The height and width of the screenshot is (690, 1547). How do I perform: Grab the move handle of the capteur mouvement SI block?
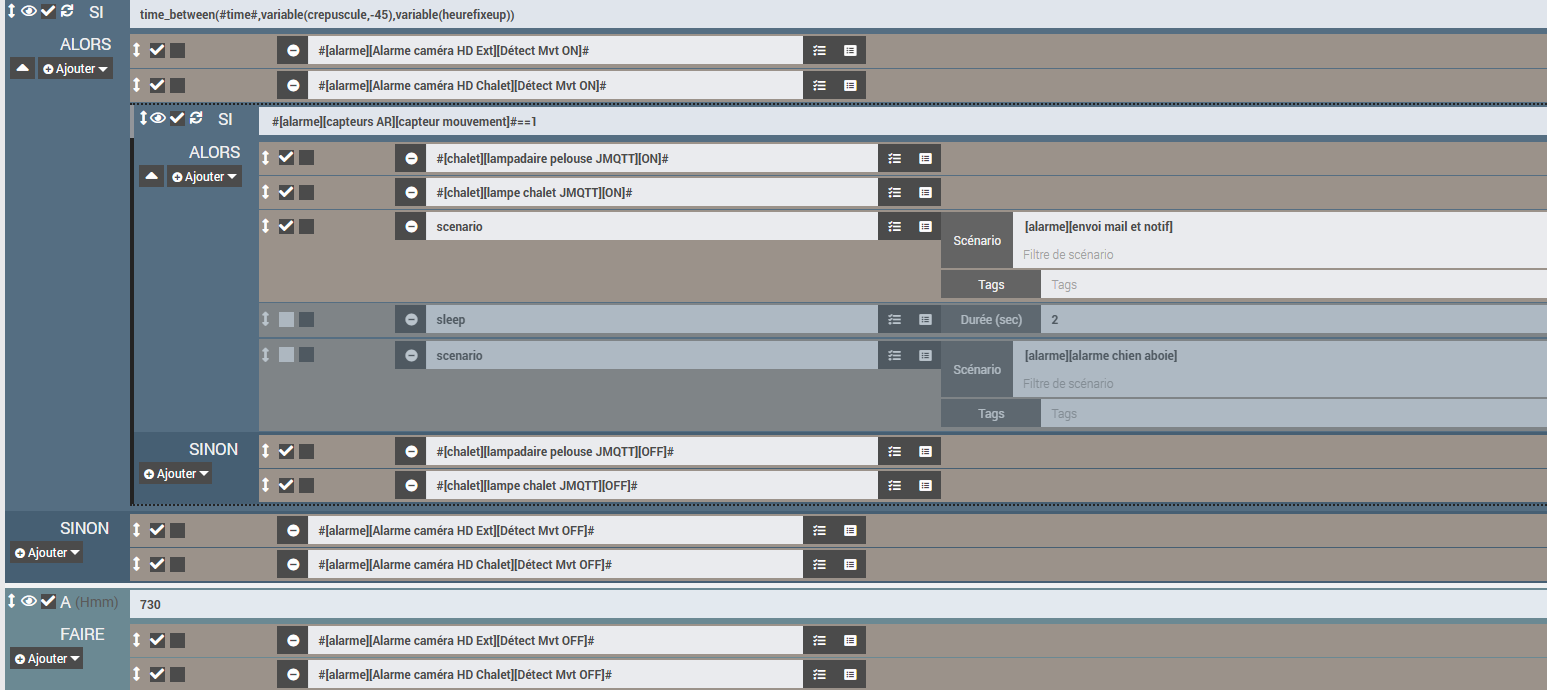[x=143, y=118]
